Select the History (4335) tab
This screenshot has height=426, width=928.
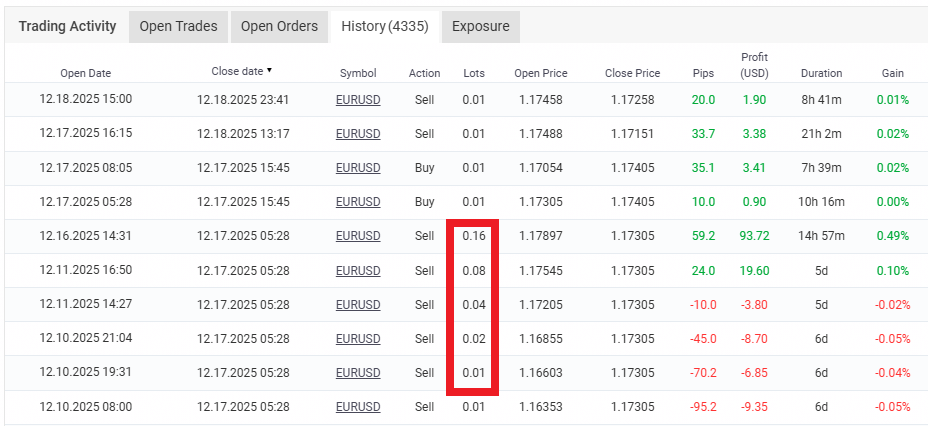point(385,27)
